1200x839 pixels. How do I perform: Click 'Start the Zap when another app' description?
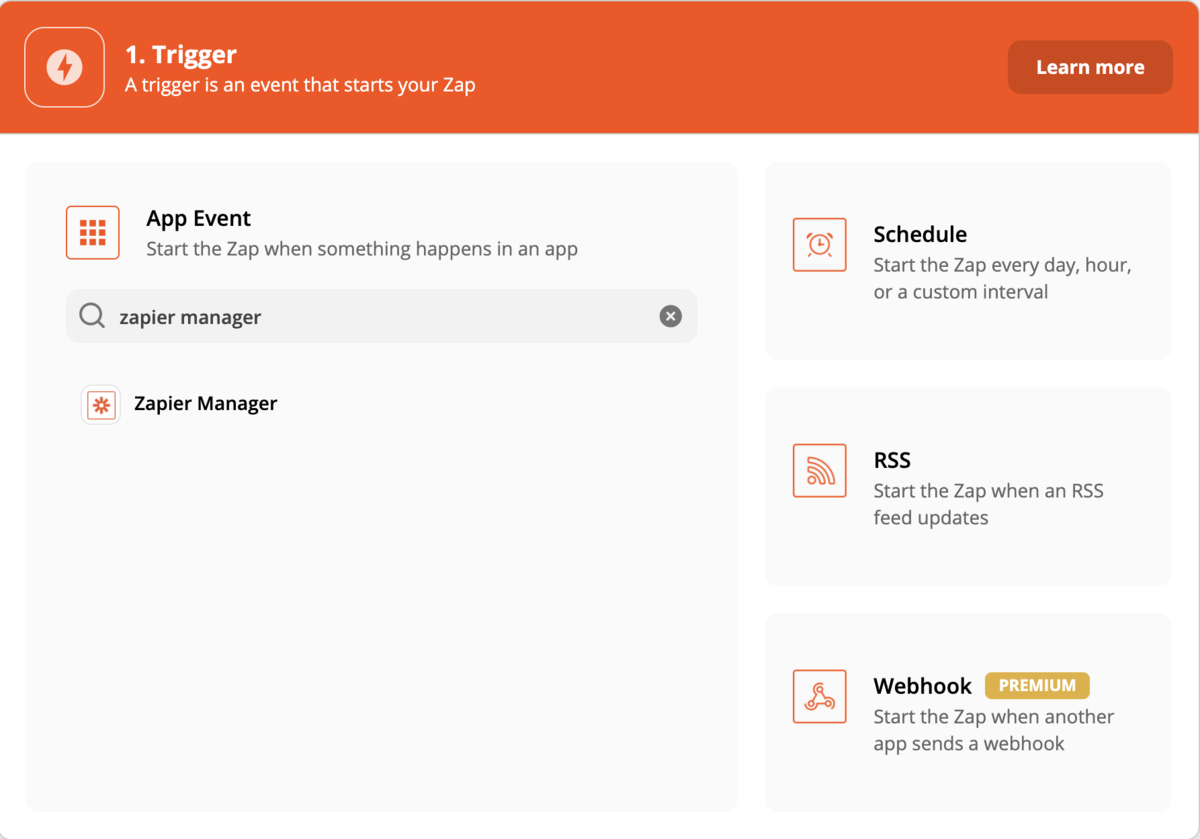[x=993, y=730]
